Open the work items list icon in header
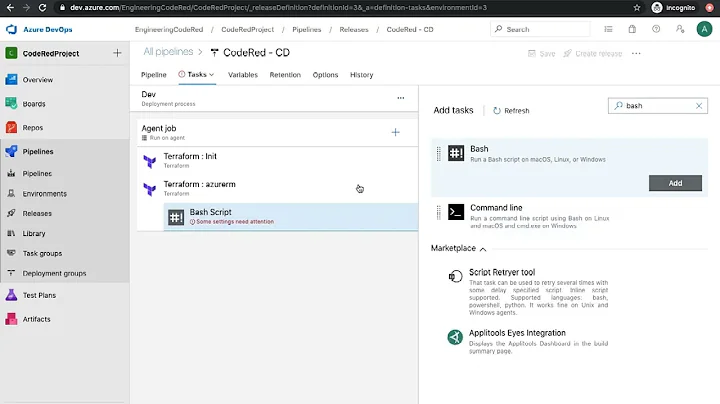This screenshot has height=404, width=720. 608,29
